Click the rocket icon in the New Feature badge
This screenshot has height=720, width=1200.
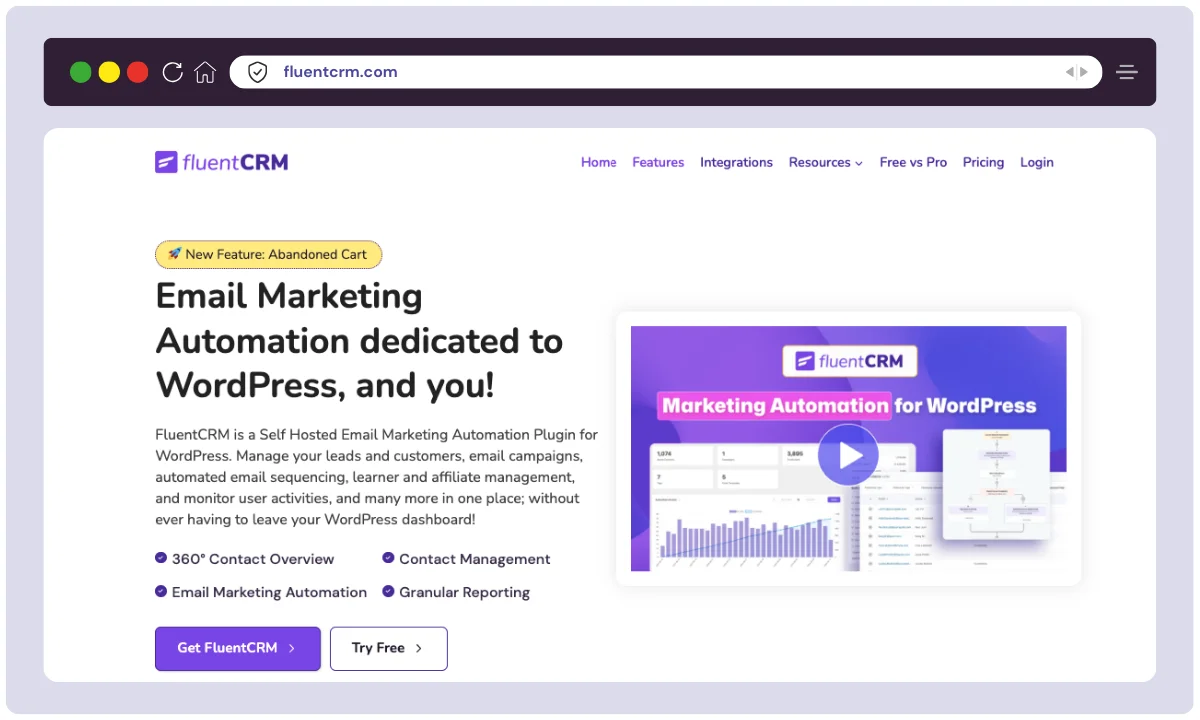(174, 254)
